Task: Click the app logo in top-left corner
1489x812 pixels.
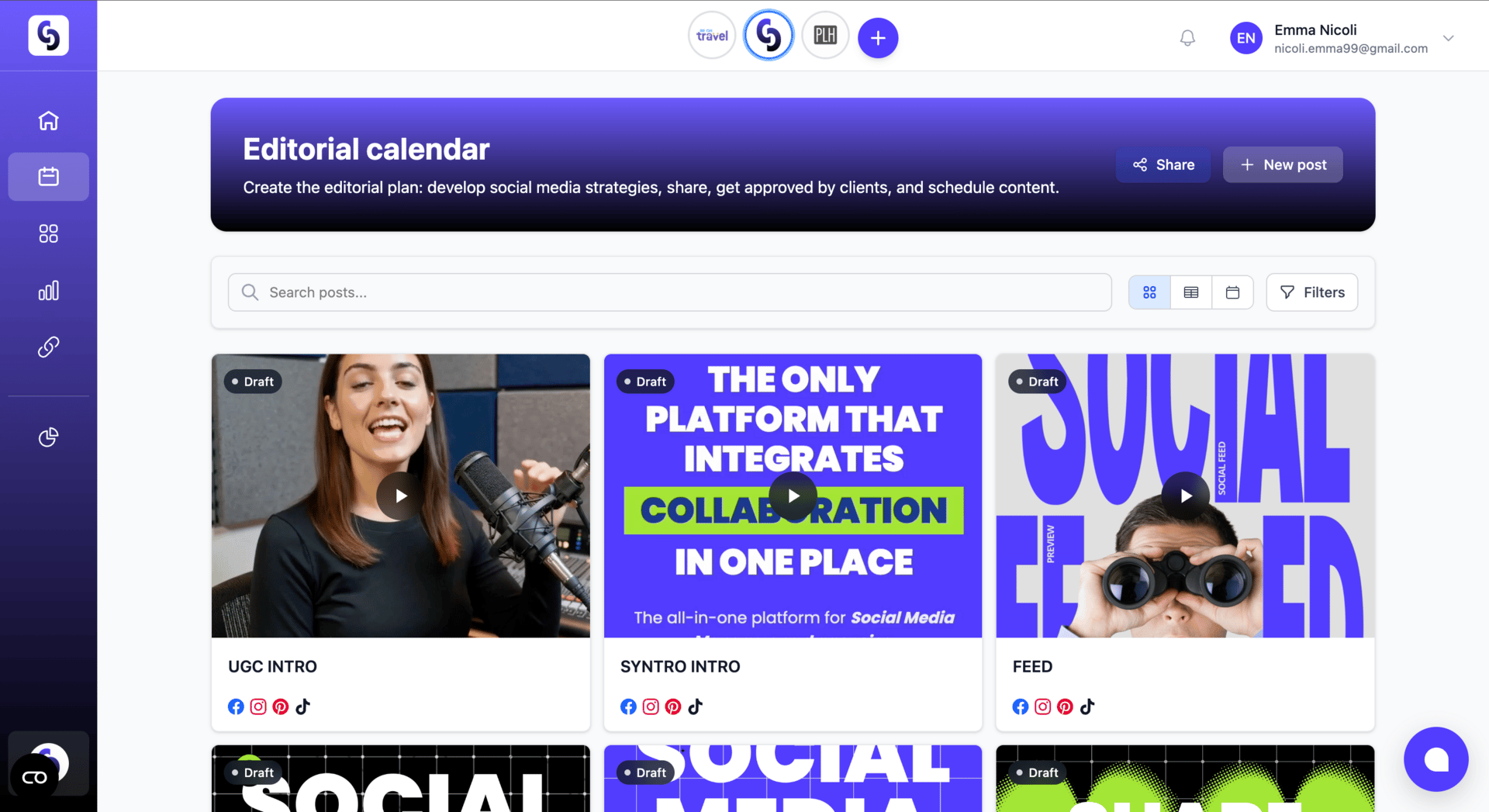Action: 48,36
